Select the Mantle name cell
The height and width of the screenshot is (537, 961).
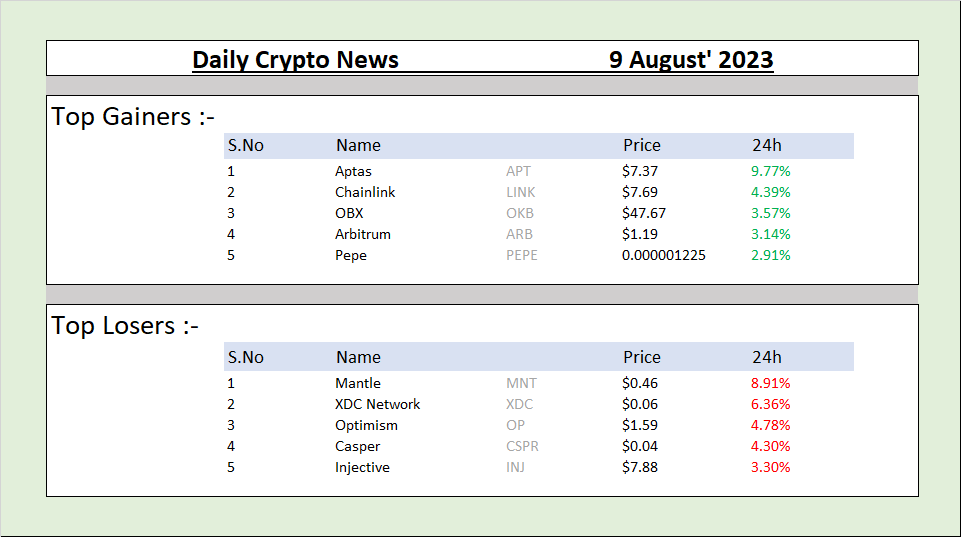pos(357,383)
